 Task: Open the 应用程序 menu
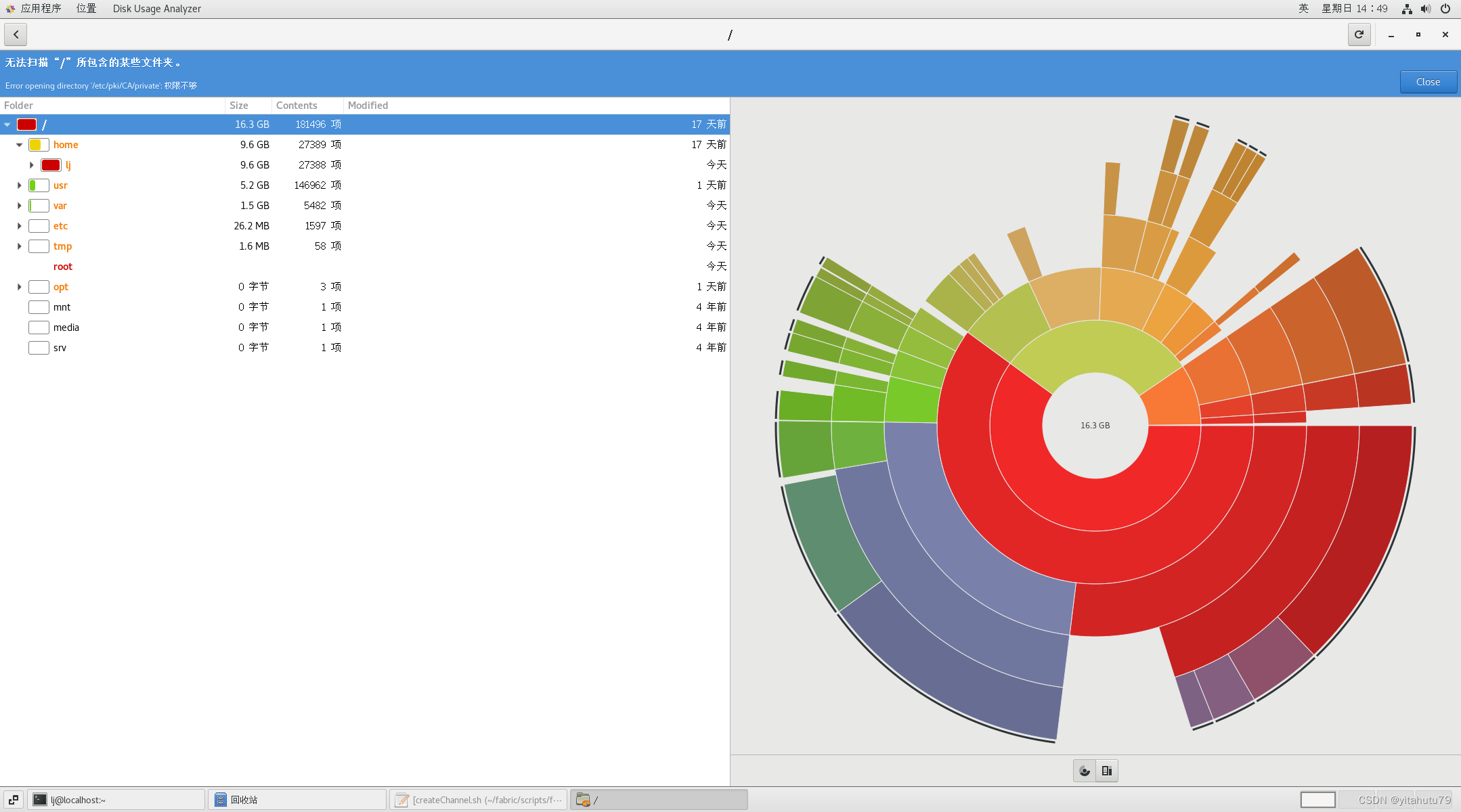[x=41, y=9]
